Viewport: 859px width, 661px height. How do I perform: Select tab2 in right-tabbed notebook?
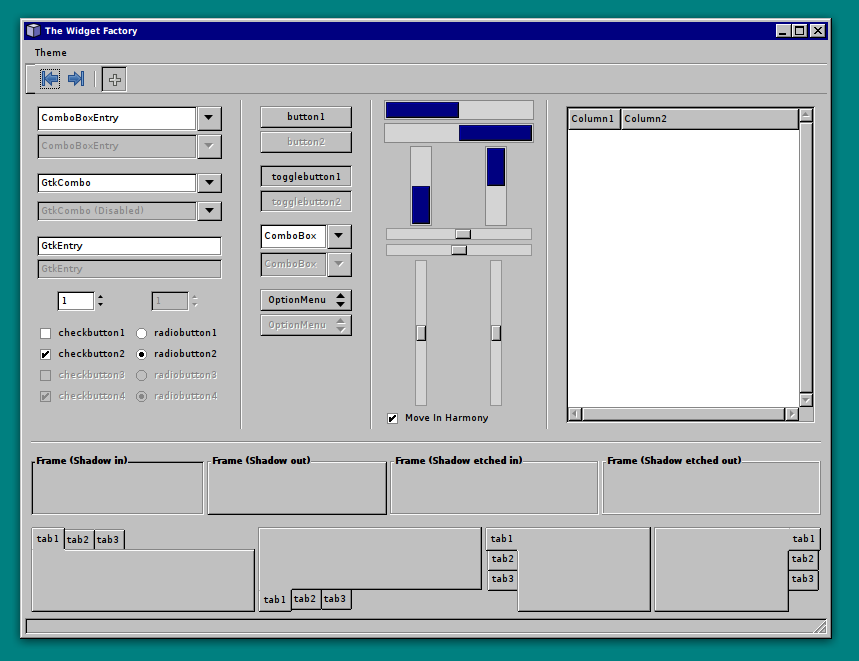803,559
